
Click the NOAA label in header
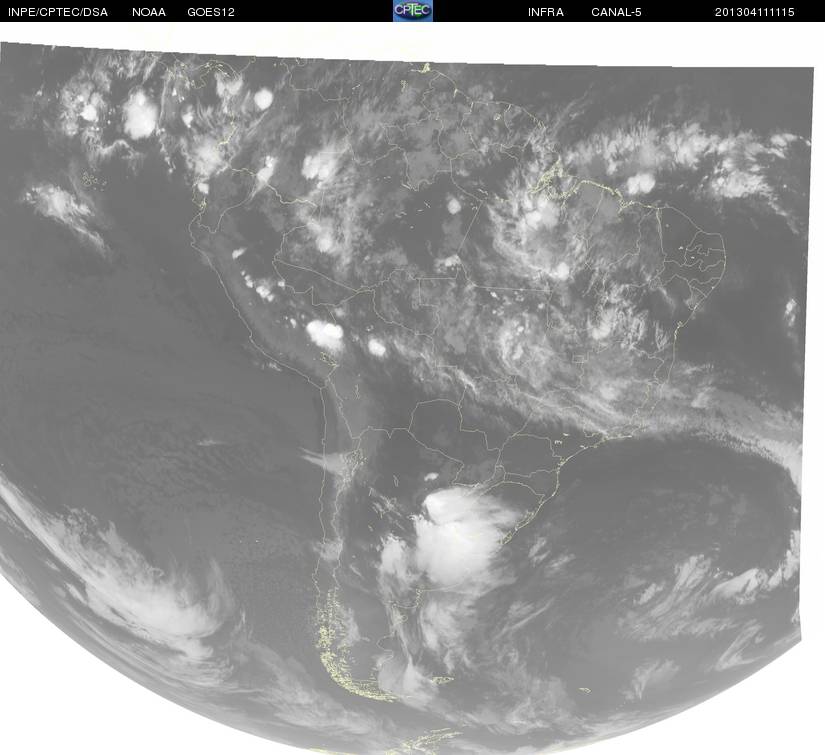(149, 12)
